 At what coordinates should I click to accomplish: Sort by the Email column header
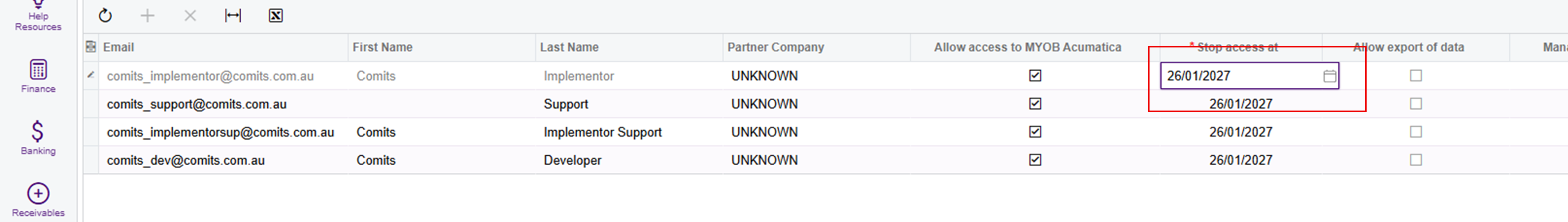119,47
